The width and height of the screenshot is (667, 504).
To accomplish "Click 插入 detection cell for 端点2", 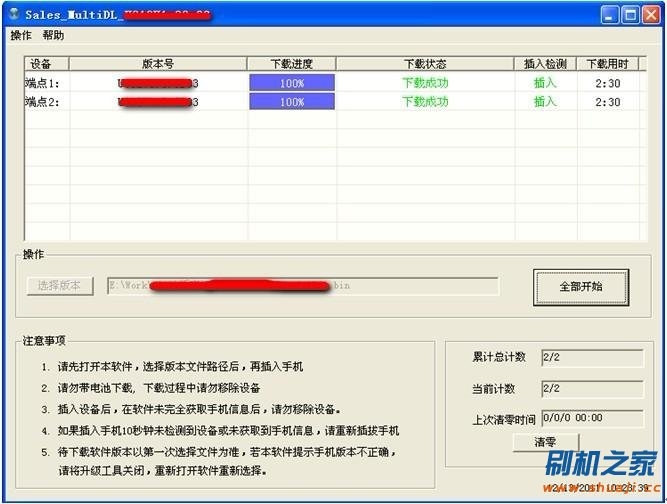I will tap(545, 102).
